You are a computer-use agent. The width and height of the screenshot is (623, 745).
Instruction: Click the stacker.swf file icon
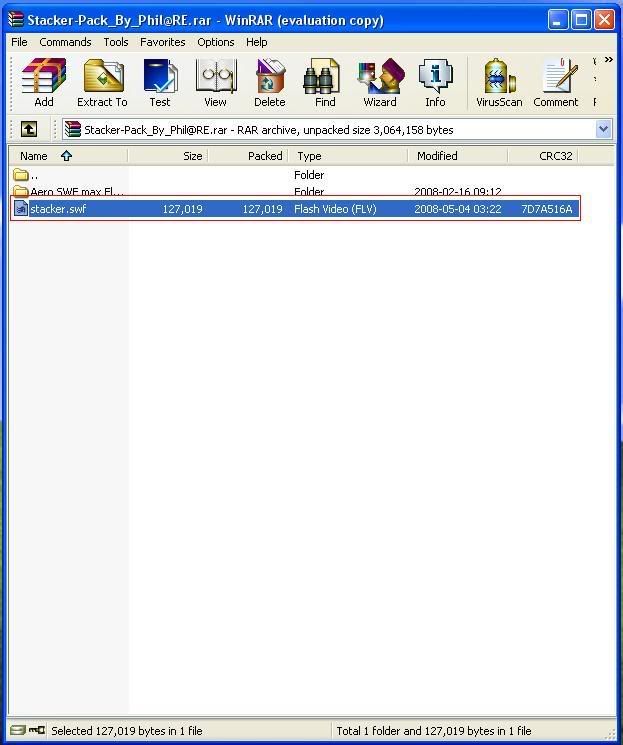(x=21, y=208)
